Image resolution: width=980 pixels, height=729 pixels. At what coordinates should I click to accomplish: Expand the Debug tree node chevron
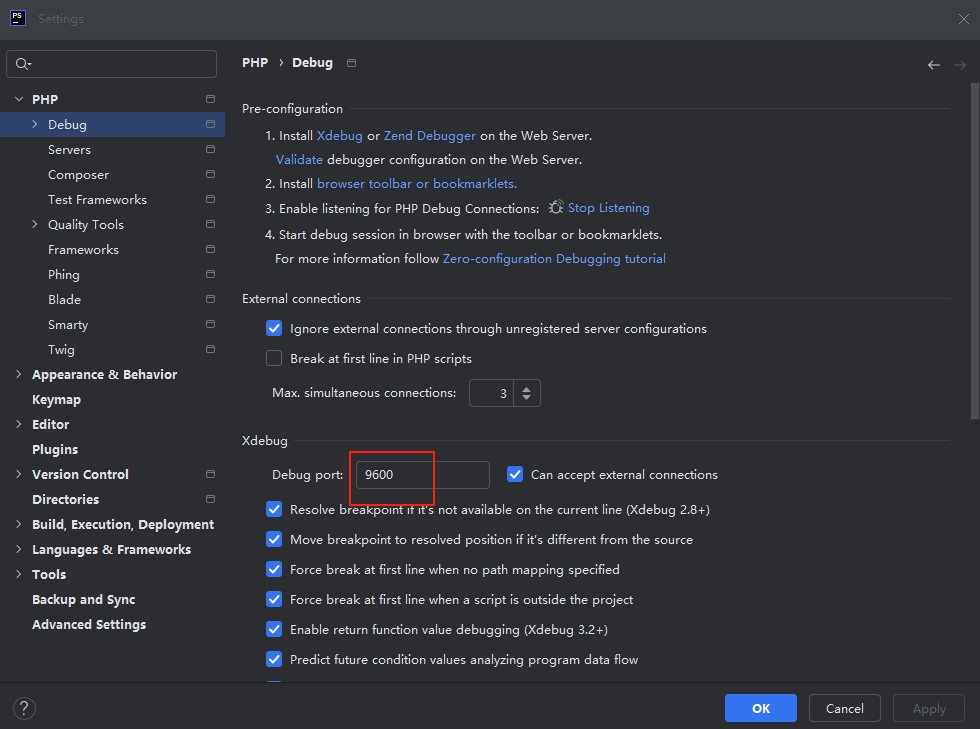tap(34, 124)
